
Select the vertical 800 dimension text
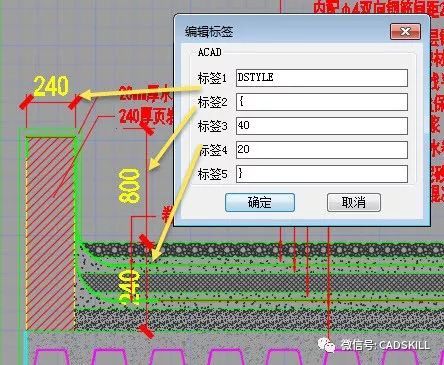[x=129, y=186]
